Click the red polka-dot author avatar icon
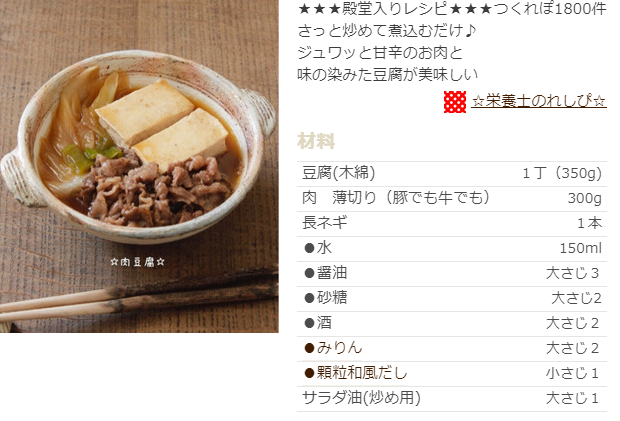This screenshot has width=620, height=421. [x=455, y=102]
